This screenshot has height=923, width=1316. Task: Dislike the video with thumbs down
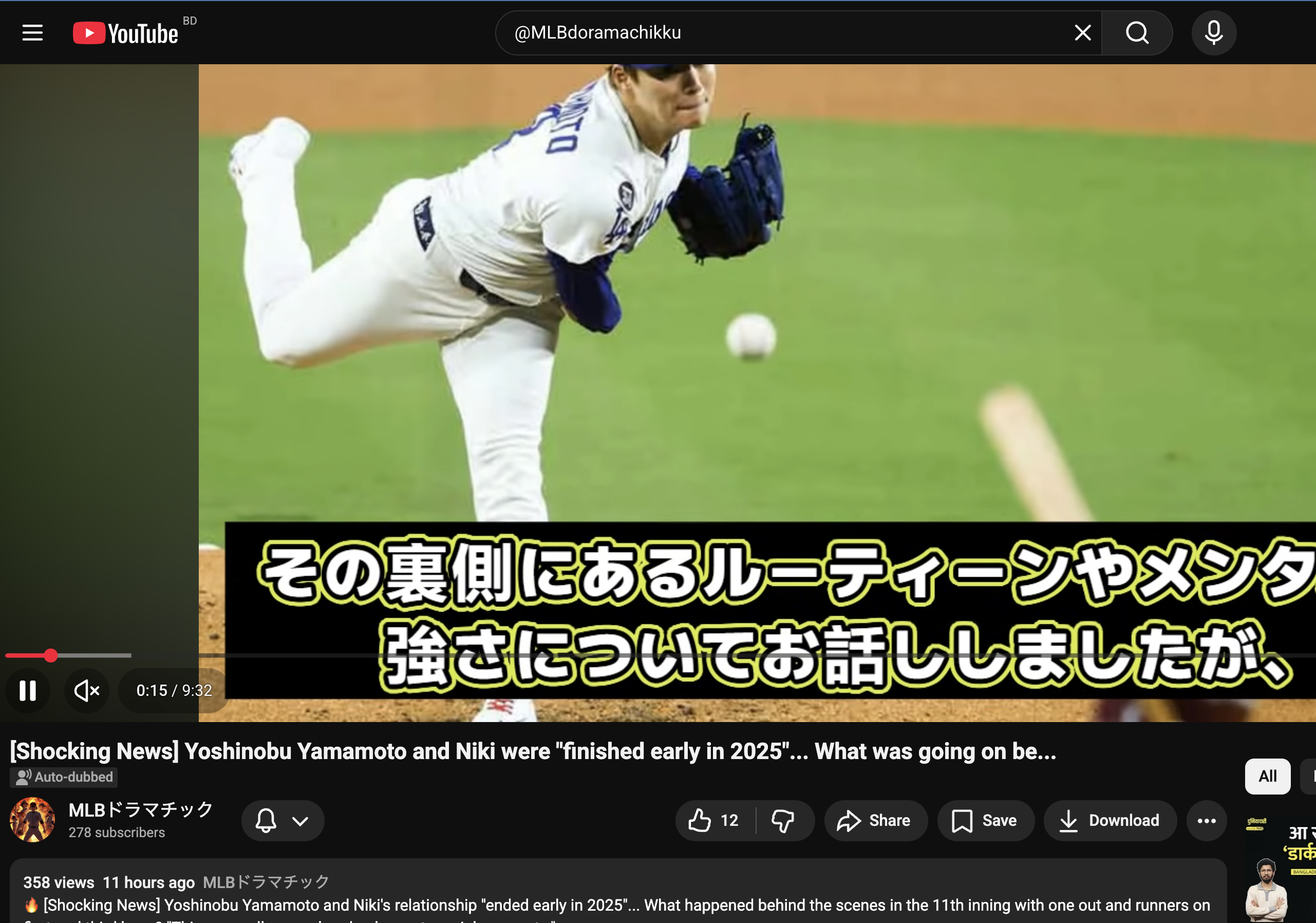[x=783, y=820]
